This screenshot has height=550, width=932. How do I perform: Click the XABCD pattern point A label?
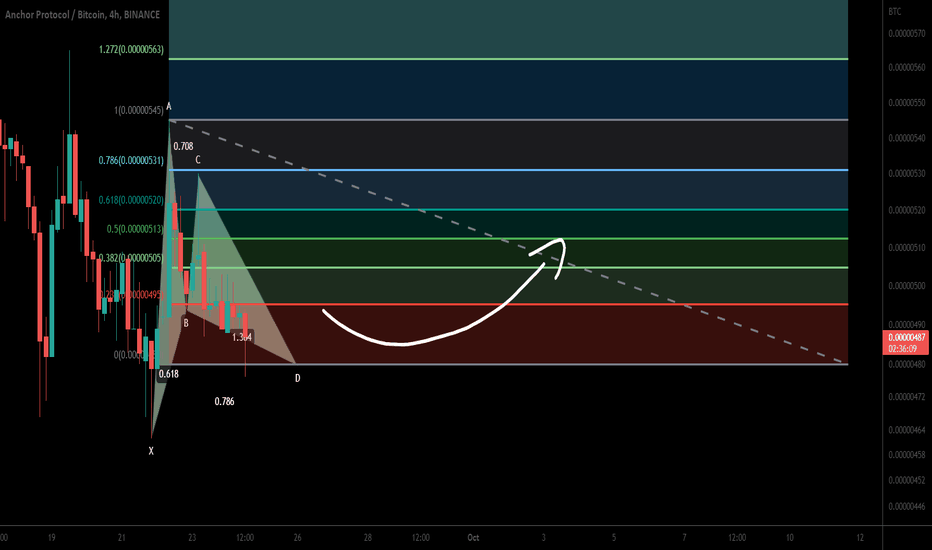[169, 106]
